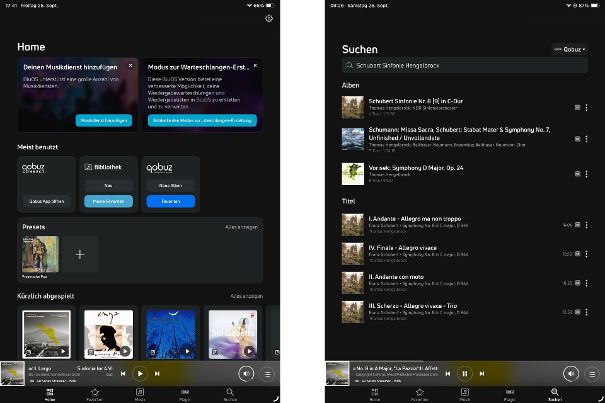605x403 pixels.
Task: Click 'Alle anzeigen' next to Kürzlich abgespielt
Action: click(x=247, y=296)
